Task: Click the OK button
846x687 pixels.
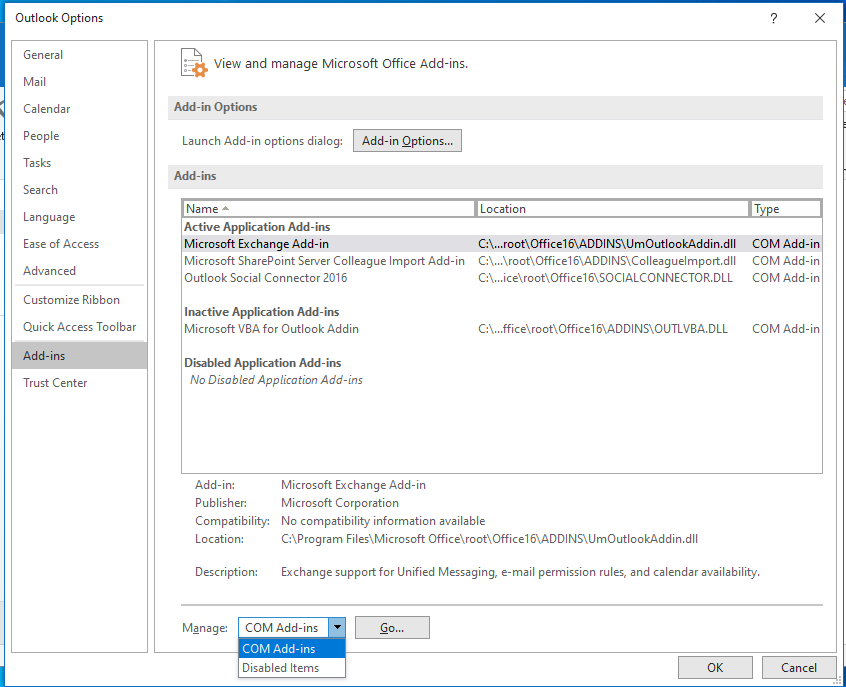Action: (x=715, y=668)
